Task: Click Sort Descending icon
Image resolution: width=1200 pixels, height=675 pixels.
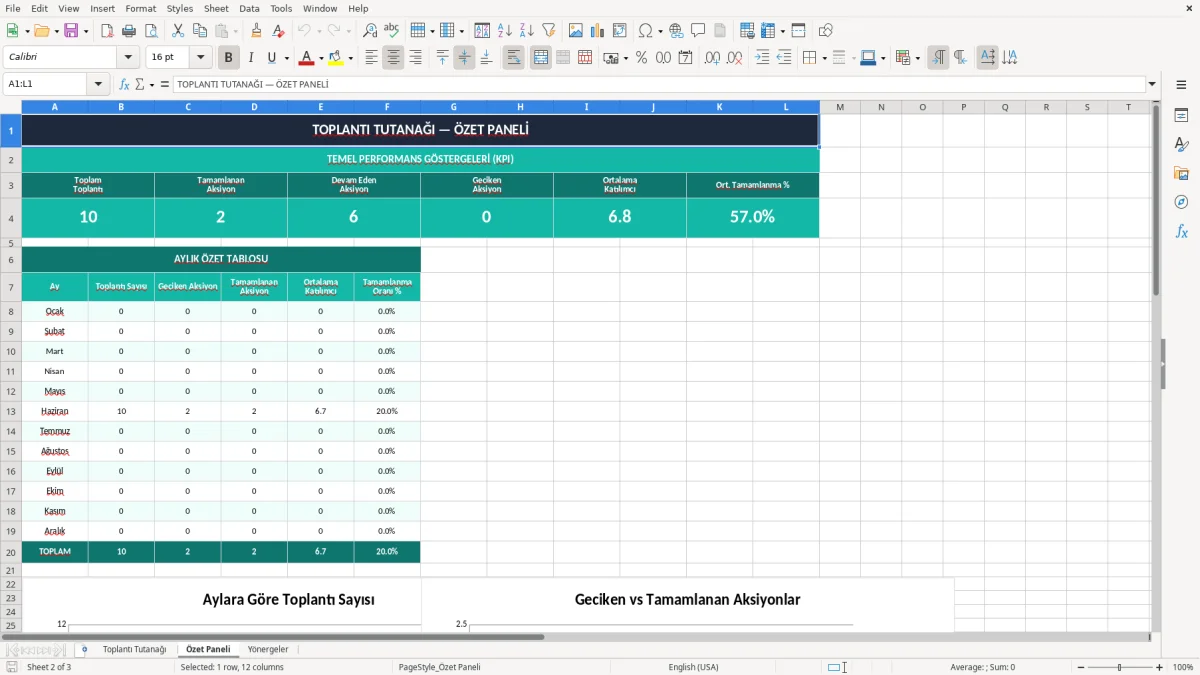Action: (x=527, y=31)
